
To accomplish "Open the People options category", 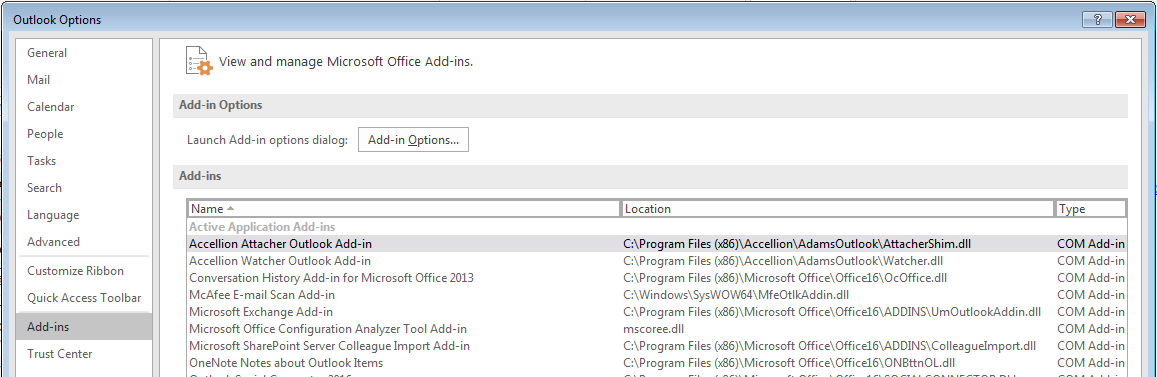I will tap(84, 134).
